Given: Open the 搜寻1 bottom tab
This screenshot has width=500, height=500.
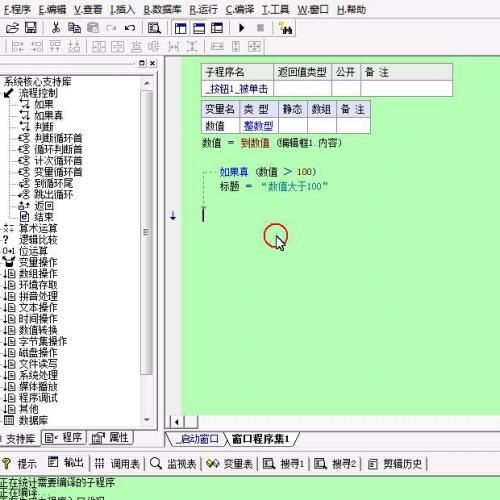Looking at the screenshot, I should click(x=284, y=463).
